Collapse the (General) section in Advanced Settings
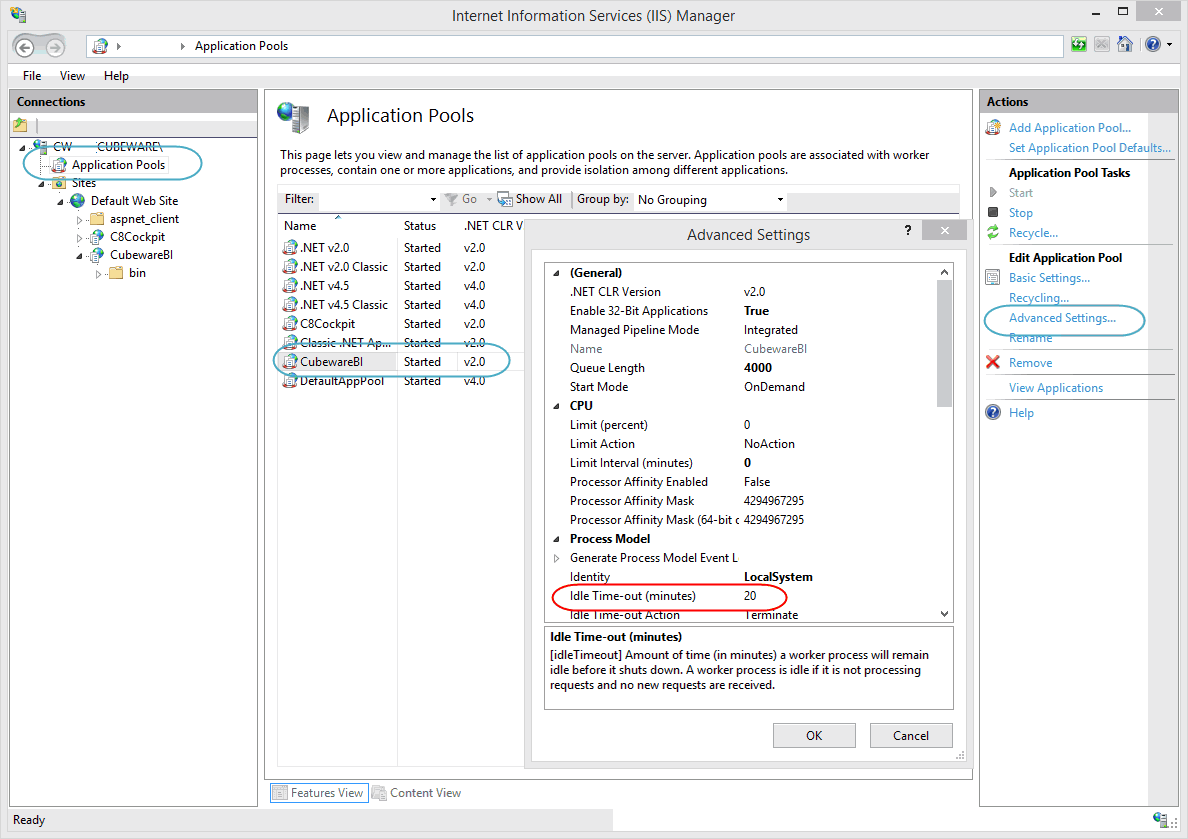The width and height of the screenshot is (1188, 839). [556, 274]
